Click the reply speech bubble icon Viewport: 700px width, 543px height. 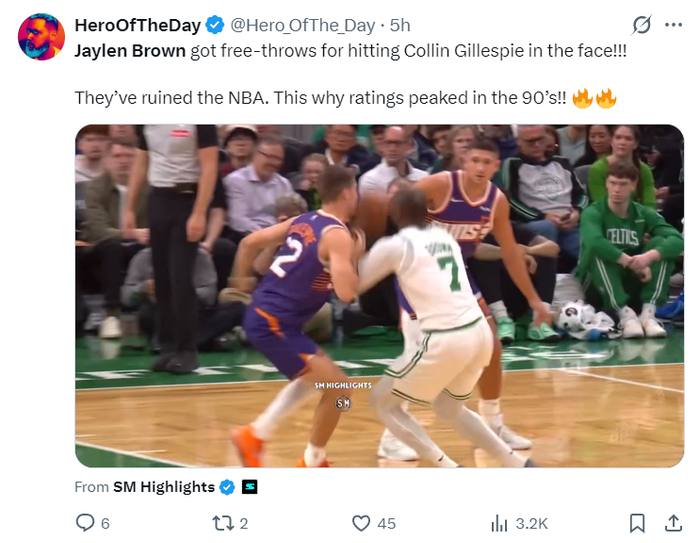pos(85,522)
